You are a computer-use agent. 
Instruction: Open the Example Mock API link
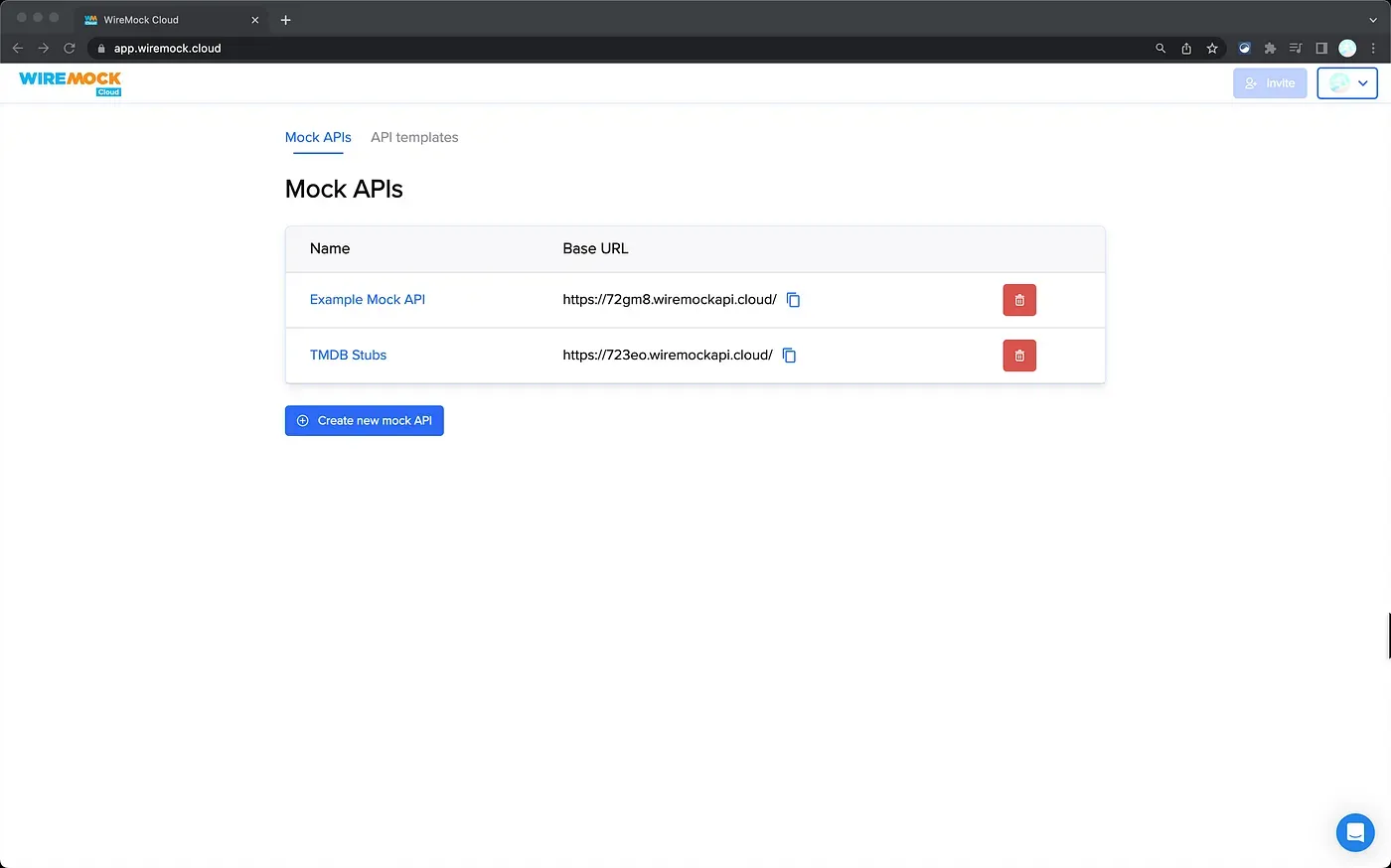pyautogui.click(x=368, y=300)
